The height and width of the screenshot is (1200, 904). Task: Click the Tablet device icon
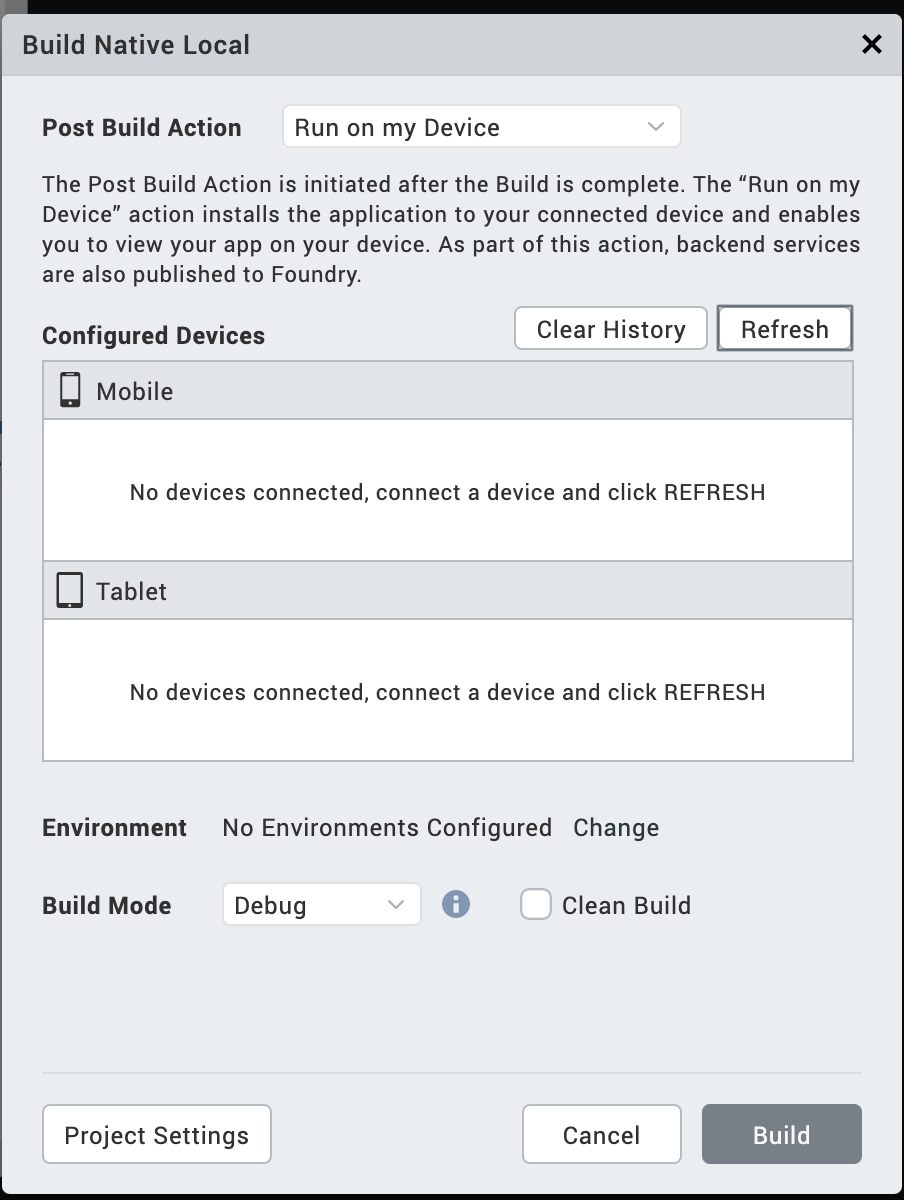point(70,590)
